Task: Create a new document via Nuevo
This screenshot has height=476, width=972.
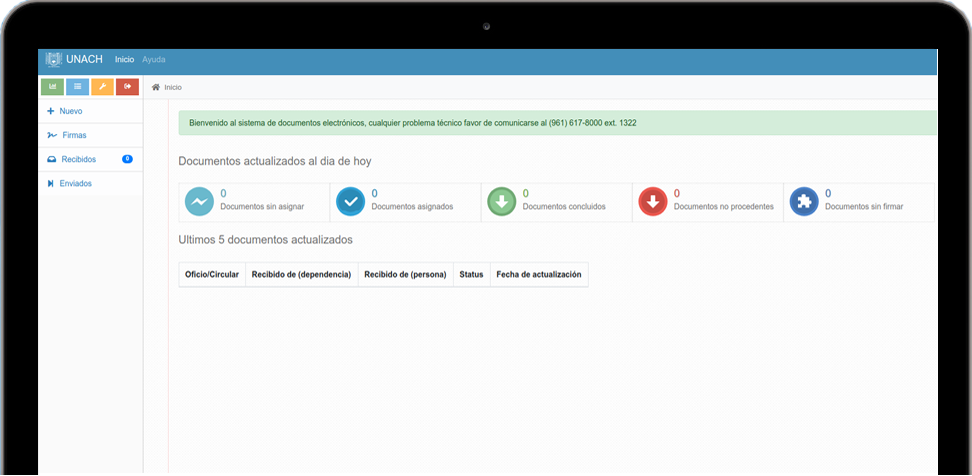Action: pos(70,111)
